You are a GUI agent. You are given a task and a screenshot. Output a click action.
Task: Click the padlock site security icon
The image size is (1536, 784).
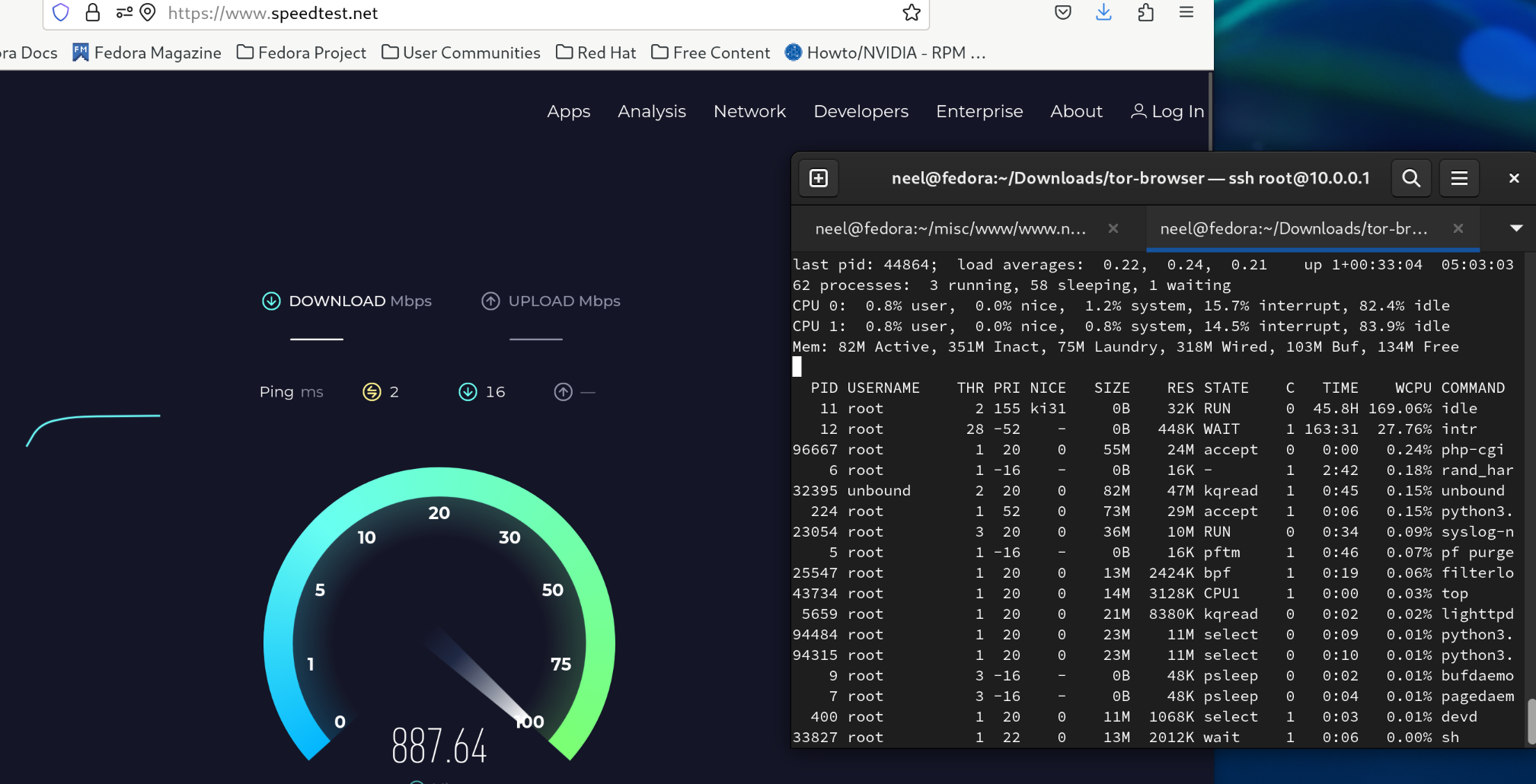[x=92, y=12]
